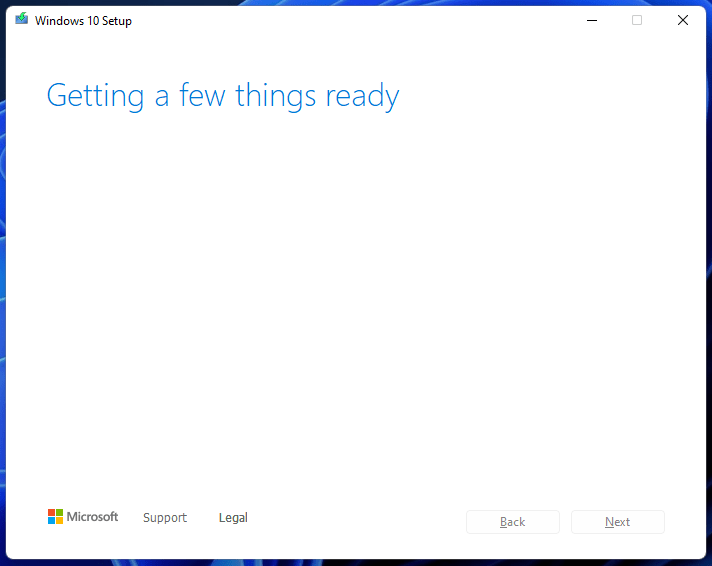Click the 'Getting a few things ready' heading
The image size is (712, 566).
tap(223, 96)
